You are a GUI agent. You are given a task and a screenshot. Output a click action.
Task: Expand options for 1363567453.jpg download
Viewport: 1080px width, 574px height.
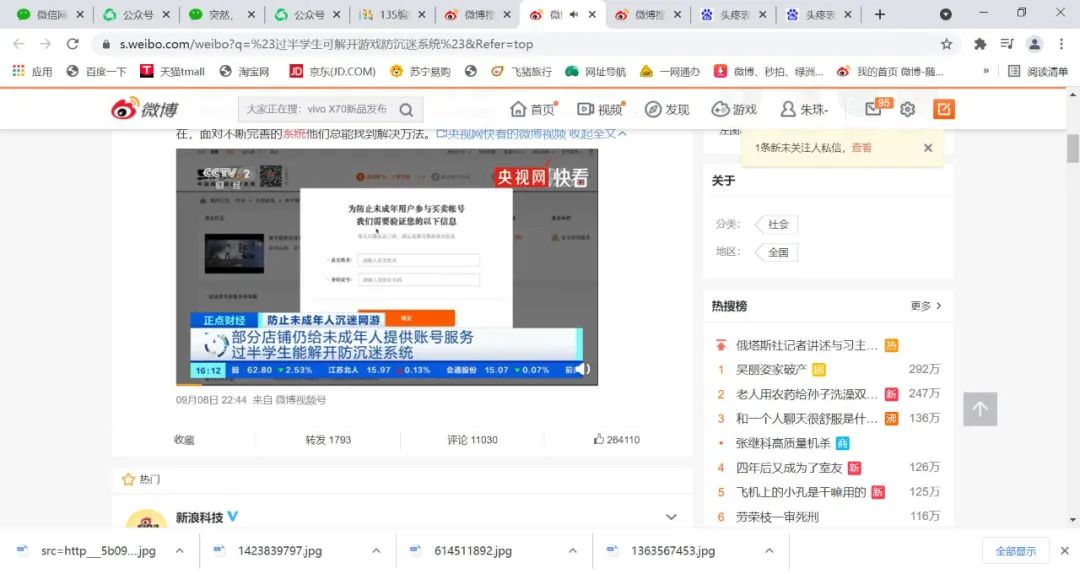click(769, 551)
